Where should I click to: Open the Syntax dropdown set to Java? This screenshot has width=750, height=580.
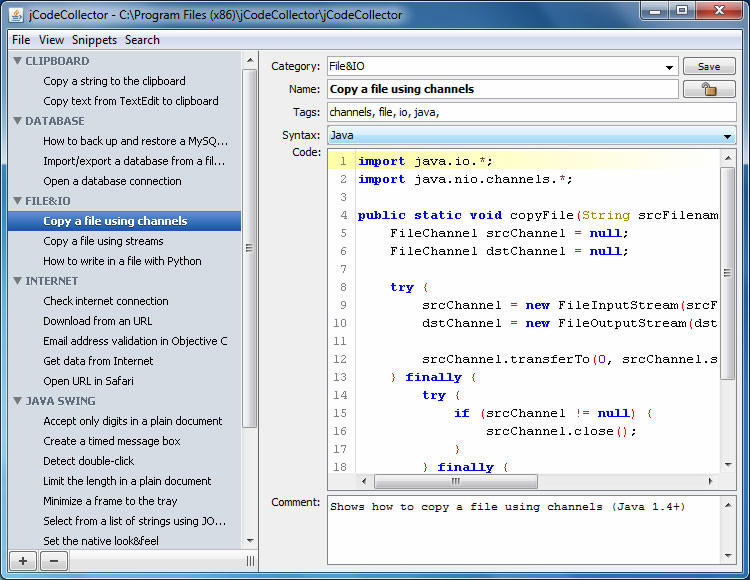point(531,135)
